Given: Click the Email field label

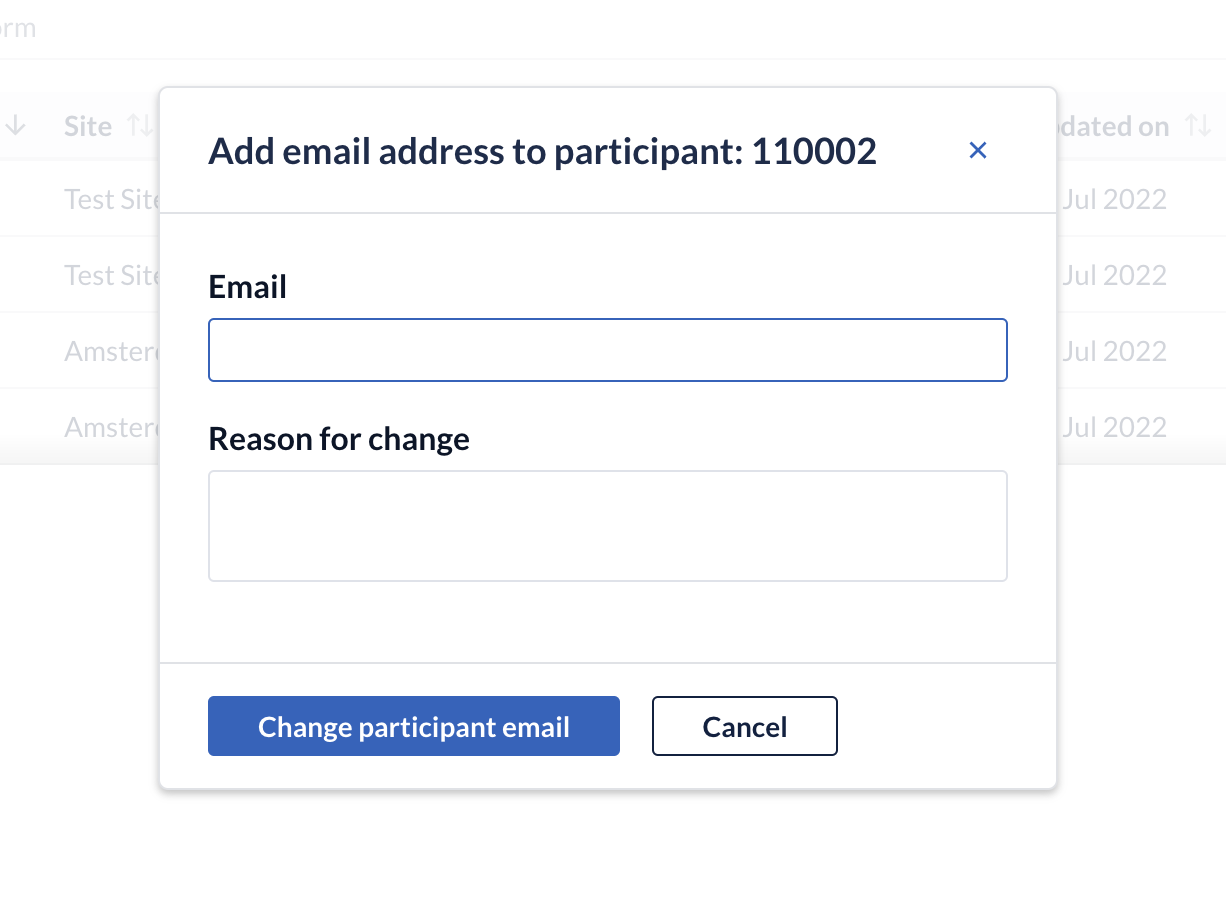Looking at the screenshot, I should [247, 287].
